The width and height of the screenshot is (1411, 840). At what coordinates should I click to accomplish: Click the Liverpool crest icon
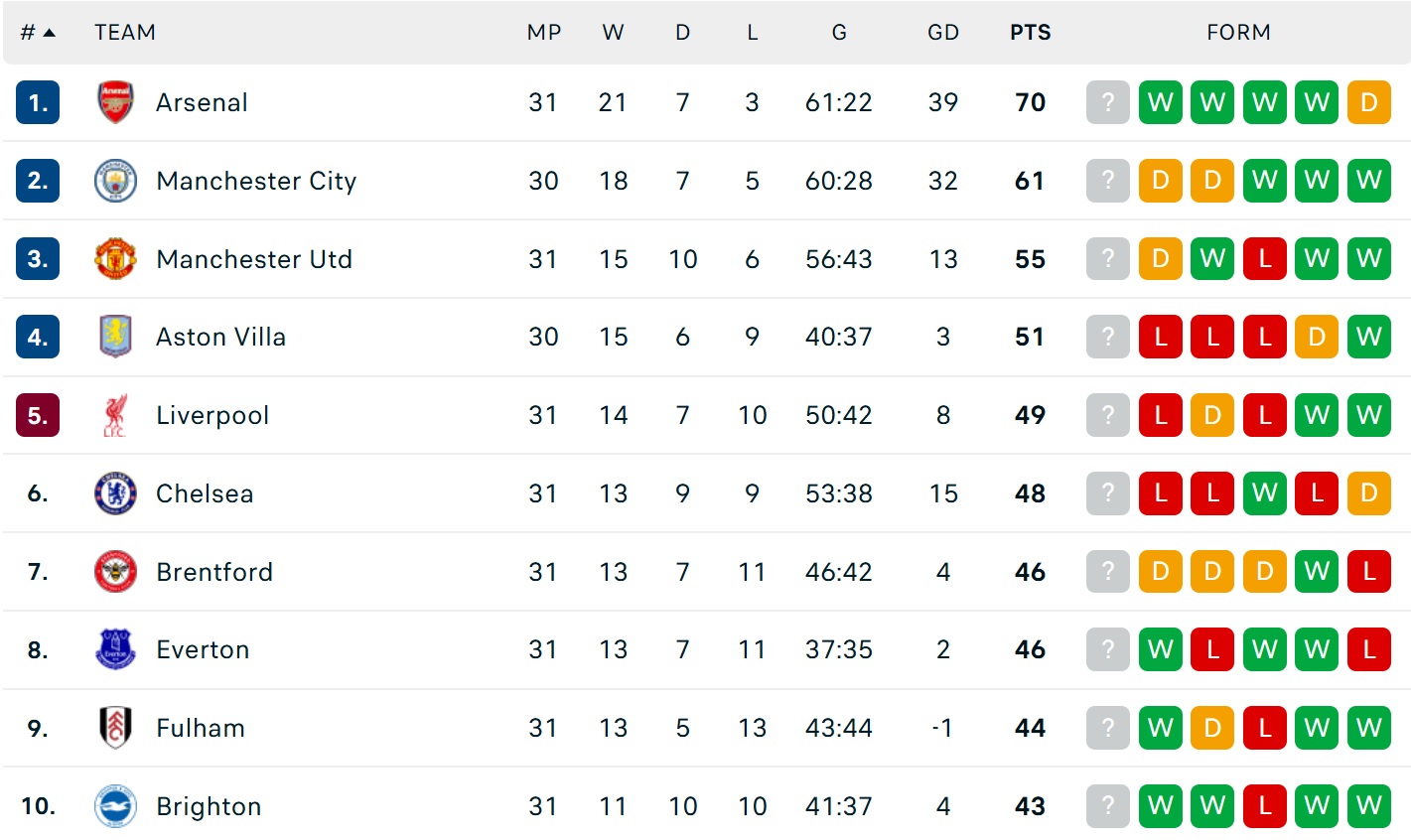point(115,415)
